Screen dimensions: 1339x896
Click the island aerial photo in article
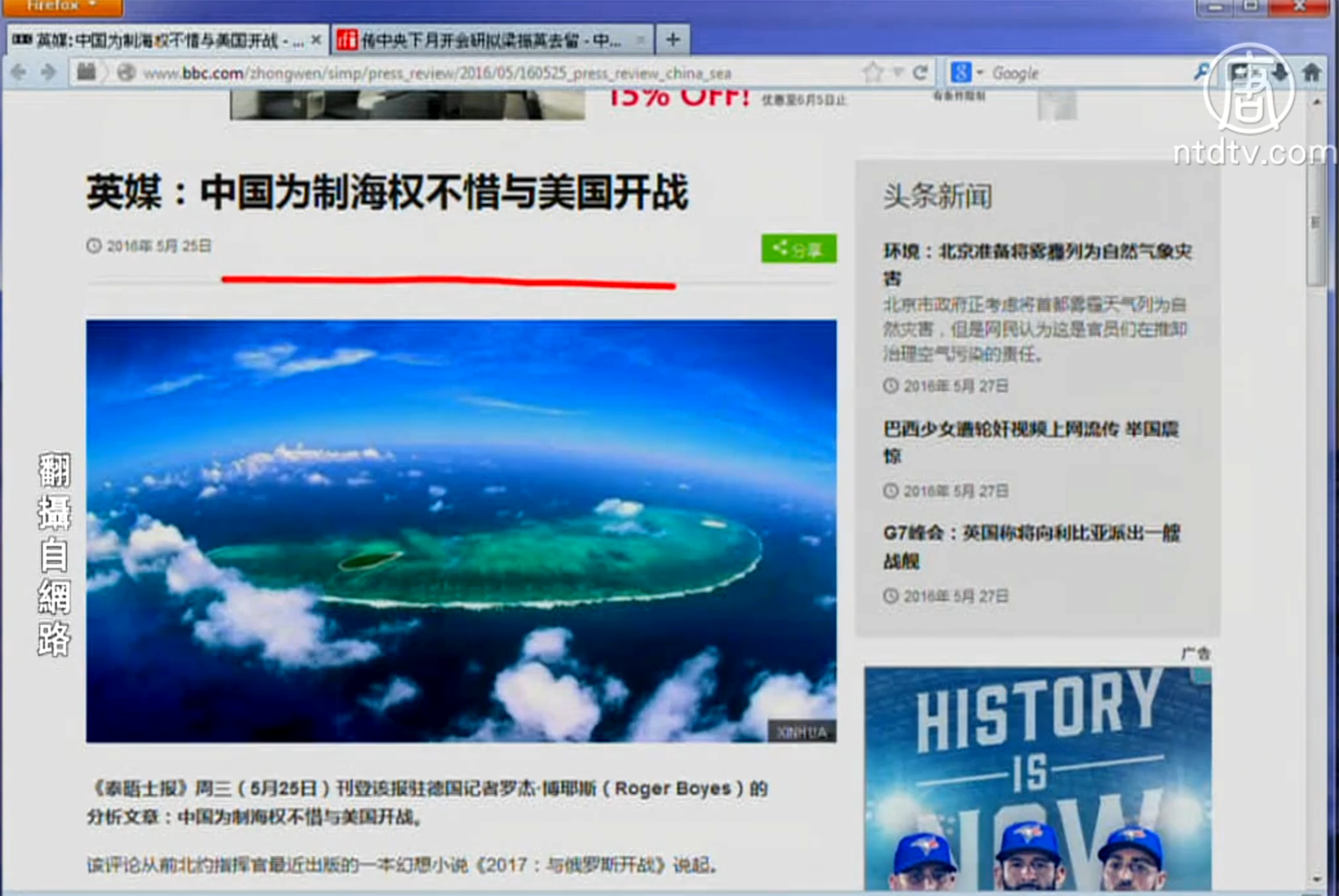click(460, 530)
